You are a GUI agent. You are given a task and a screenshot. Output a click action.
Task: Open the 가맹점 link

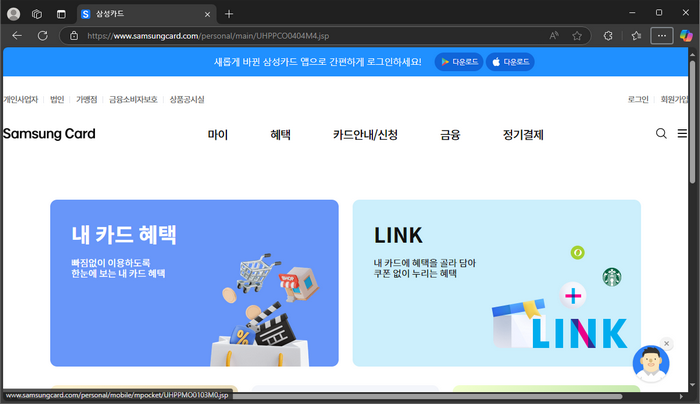coord(87,100)
